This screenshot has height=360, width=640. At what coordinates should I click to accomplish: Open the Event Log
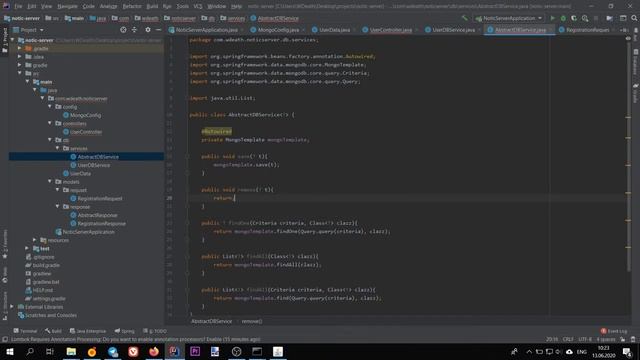[614, 331]
